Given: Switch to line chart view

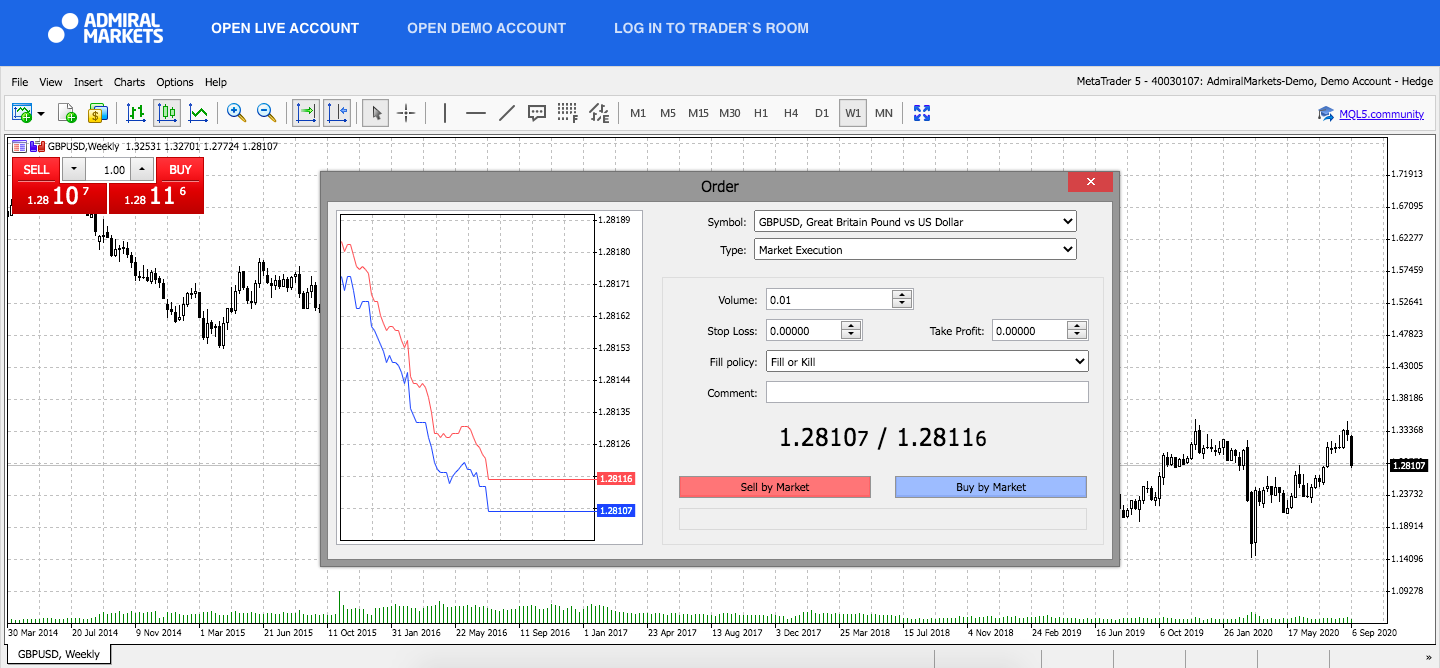Looking at the screenshot, I should pos(199,113).
